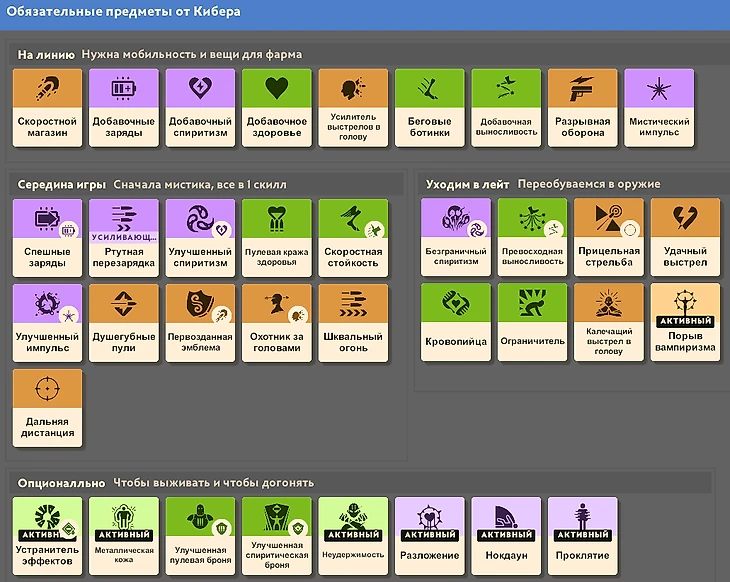Click the Дальняя дистанция crosshair item

[x=47, y=408]
